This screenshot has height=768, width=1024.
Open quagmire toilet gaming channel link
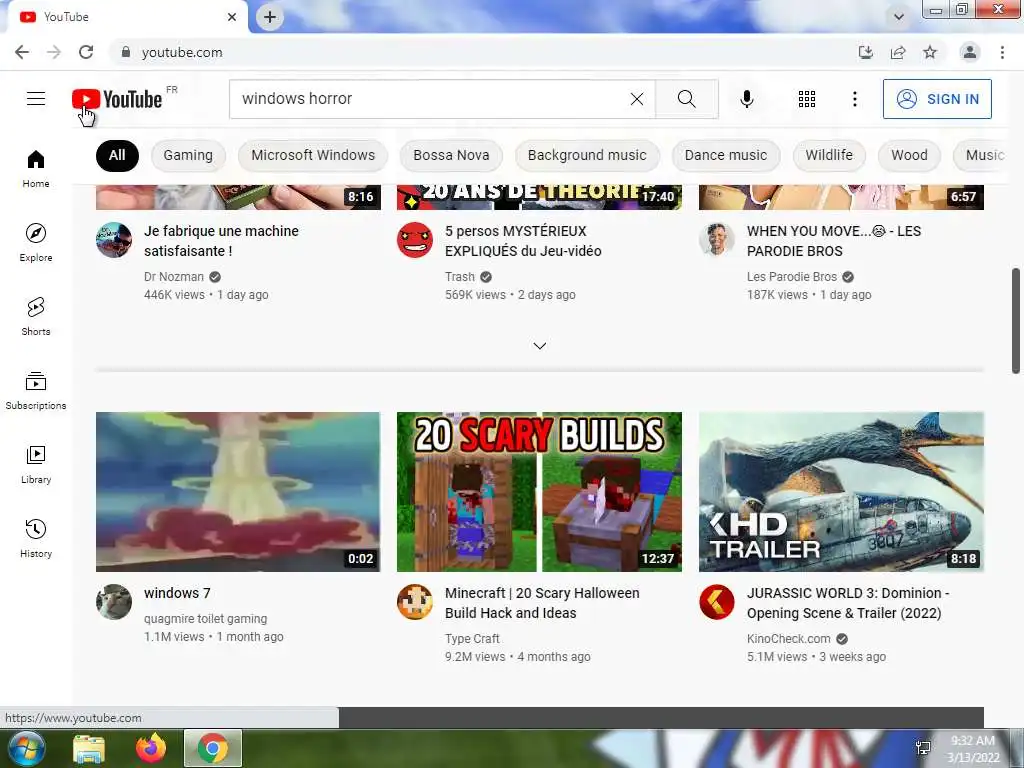pyautogui.click(x=205, y=618)
